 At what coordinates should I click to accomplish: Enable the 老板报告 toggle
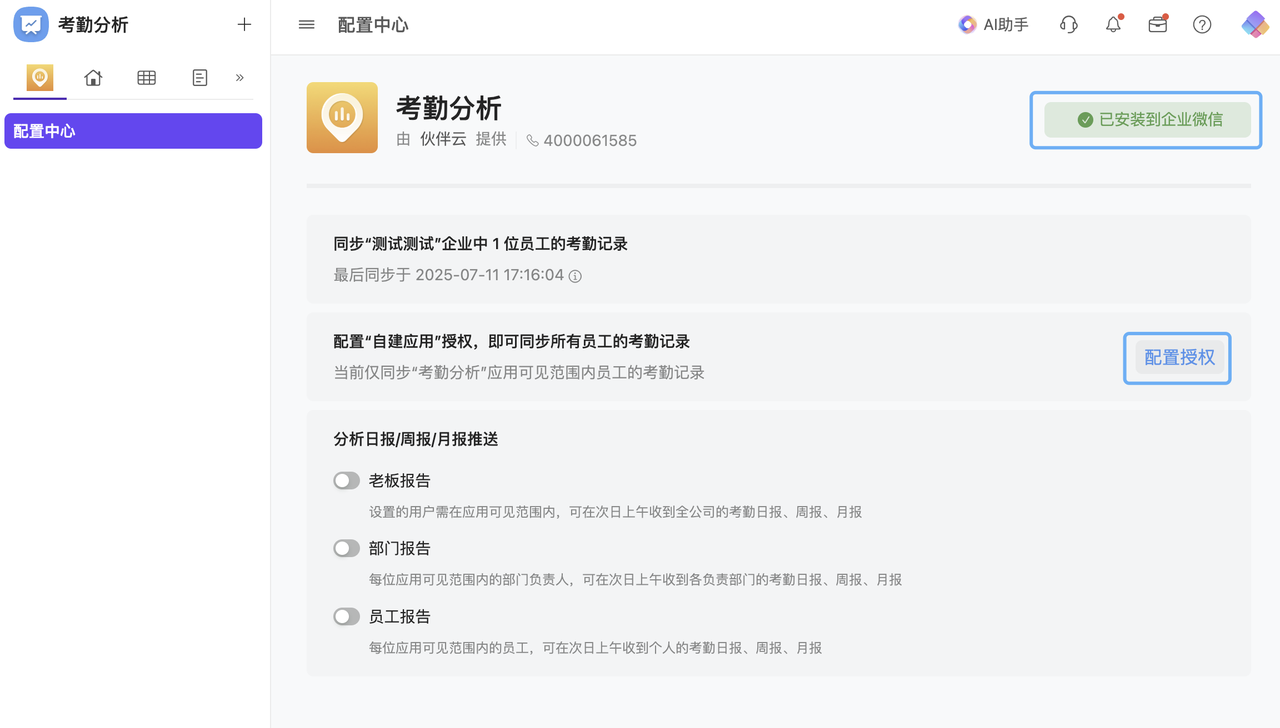(346, 481)
